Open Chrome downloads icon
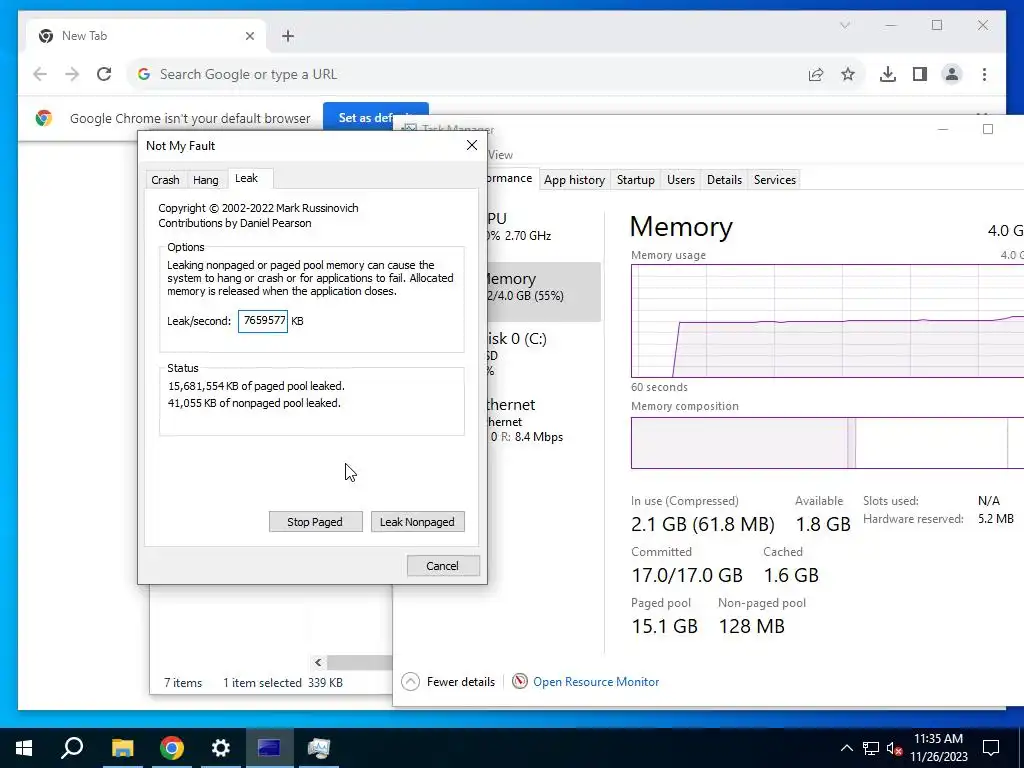The height and width of the screenshot is (768, 1024). coord(888,74)
